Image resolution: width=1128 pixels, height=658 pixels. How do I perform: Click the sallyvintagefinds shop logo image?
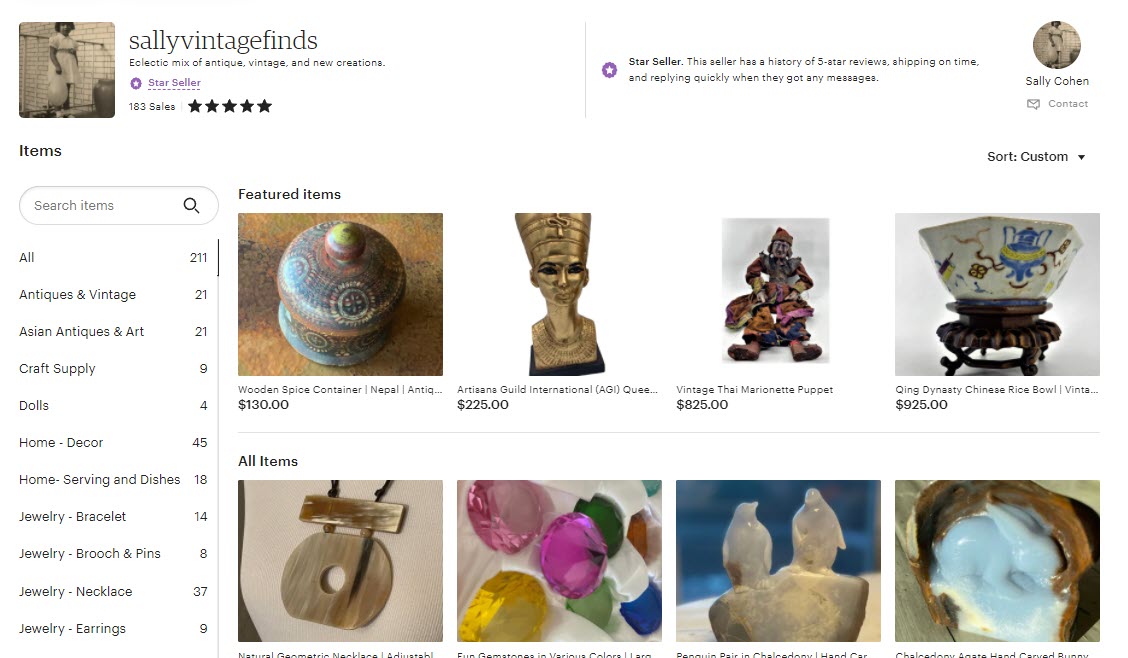point(67,70)
